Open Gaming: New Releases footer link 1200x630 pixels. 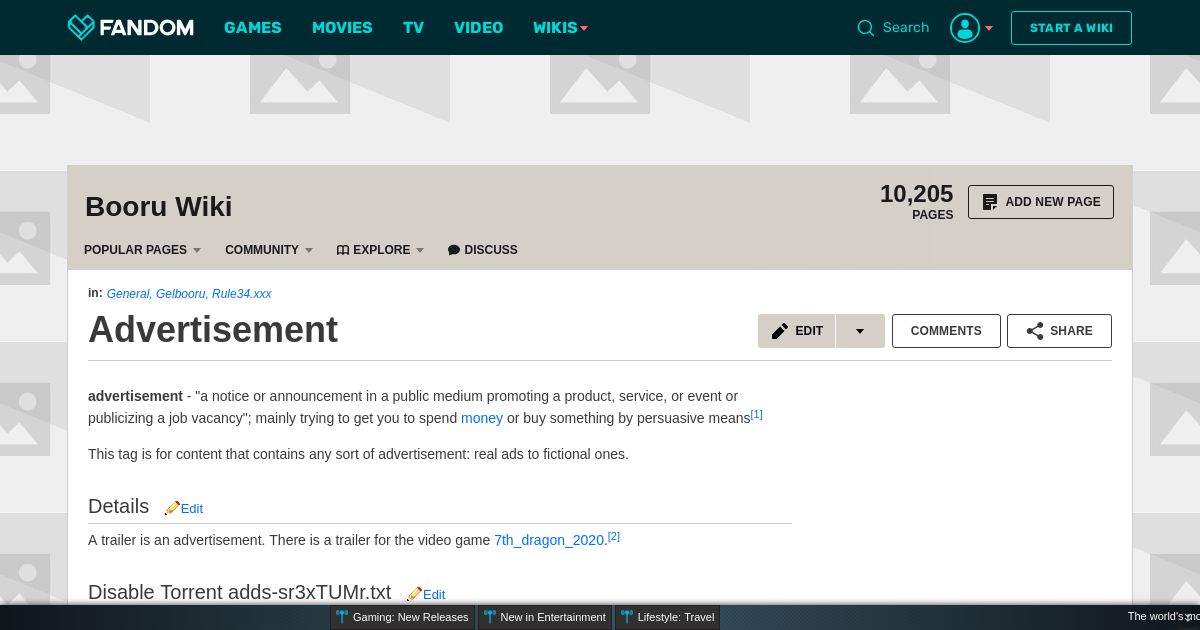pyautogui.click(x=403, y=617)
